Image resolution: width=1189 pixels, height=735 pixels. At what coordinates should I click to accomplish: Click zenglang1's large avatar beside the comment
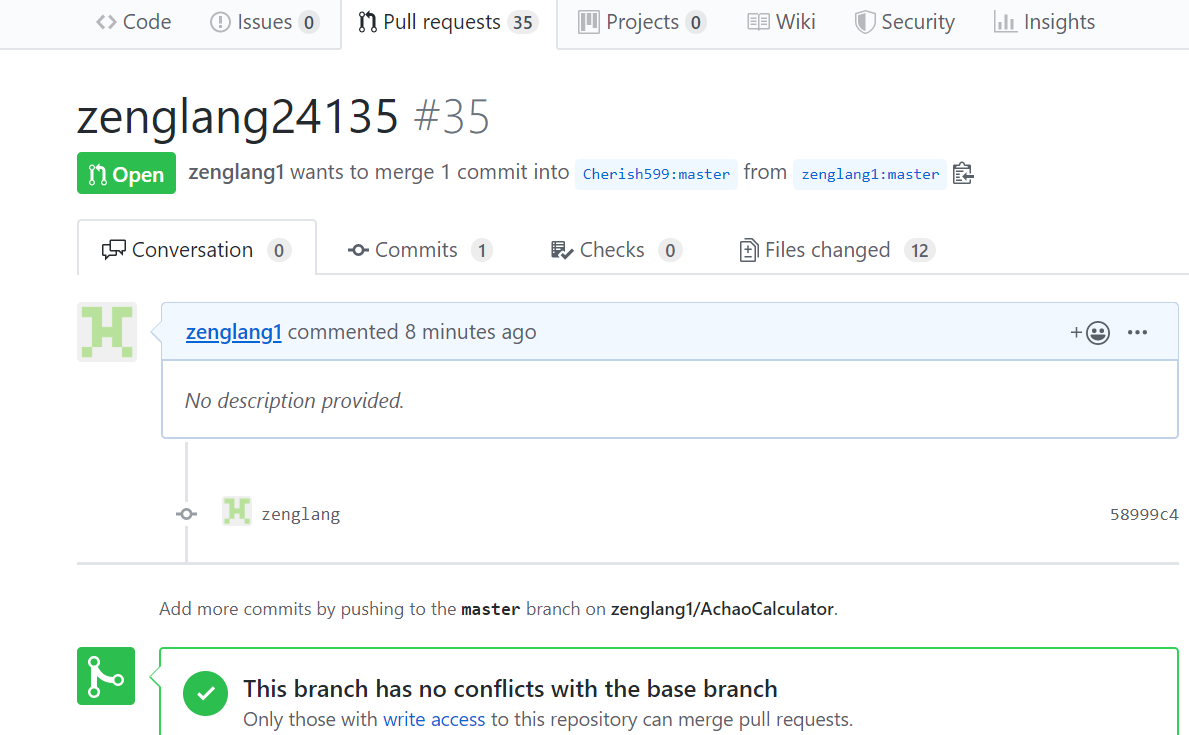(107, 332)
